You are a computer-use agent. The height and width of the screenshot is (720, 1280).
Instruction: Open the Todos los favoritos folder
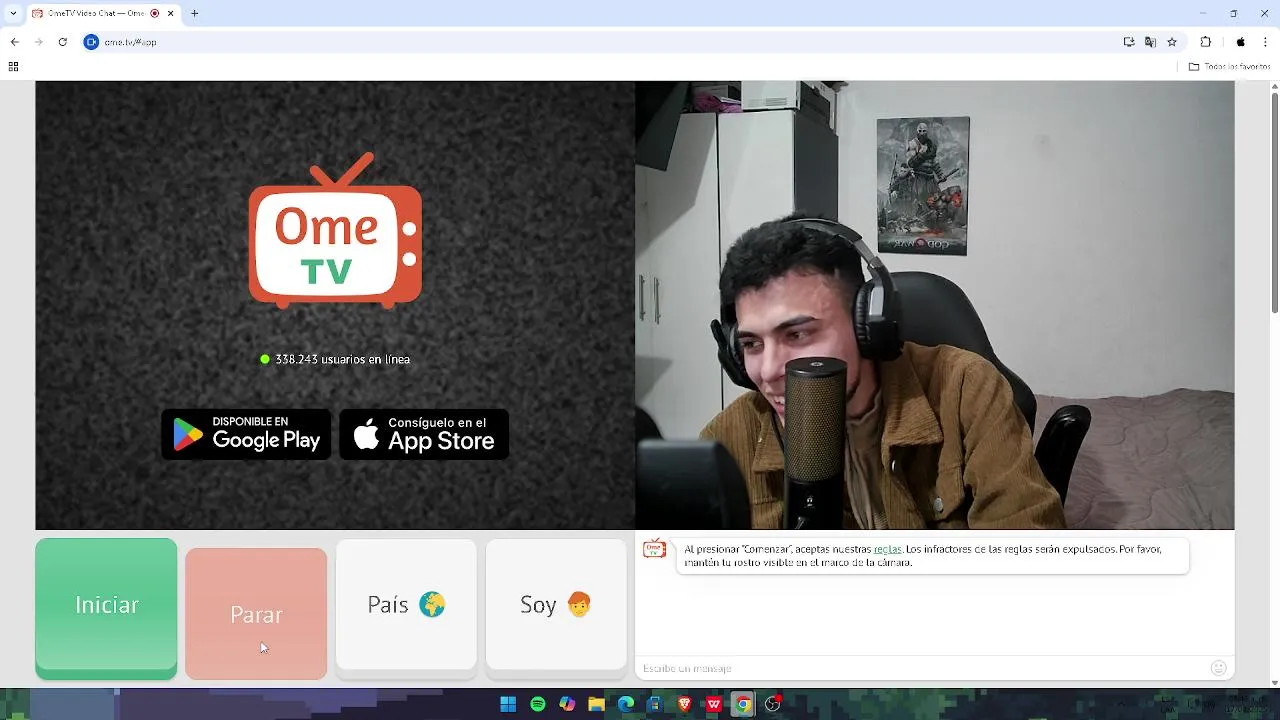click(x=1229, y=67)
